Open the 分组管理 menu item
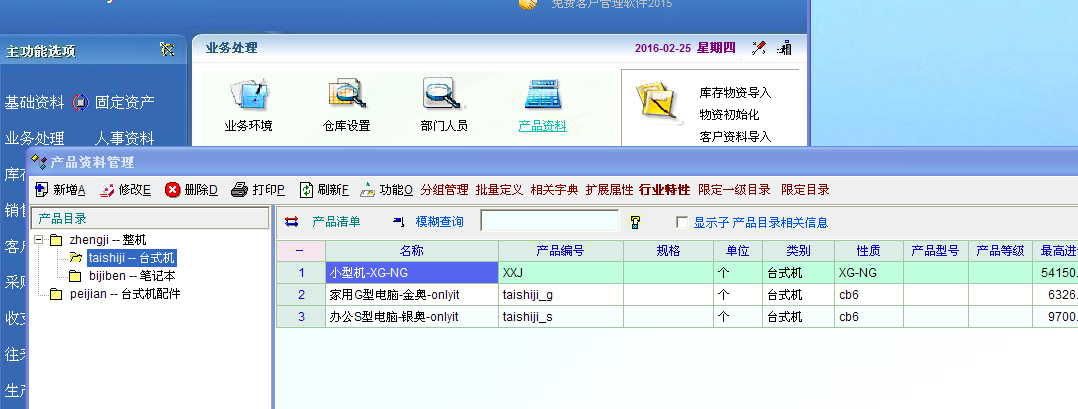 tap(444, 190)
